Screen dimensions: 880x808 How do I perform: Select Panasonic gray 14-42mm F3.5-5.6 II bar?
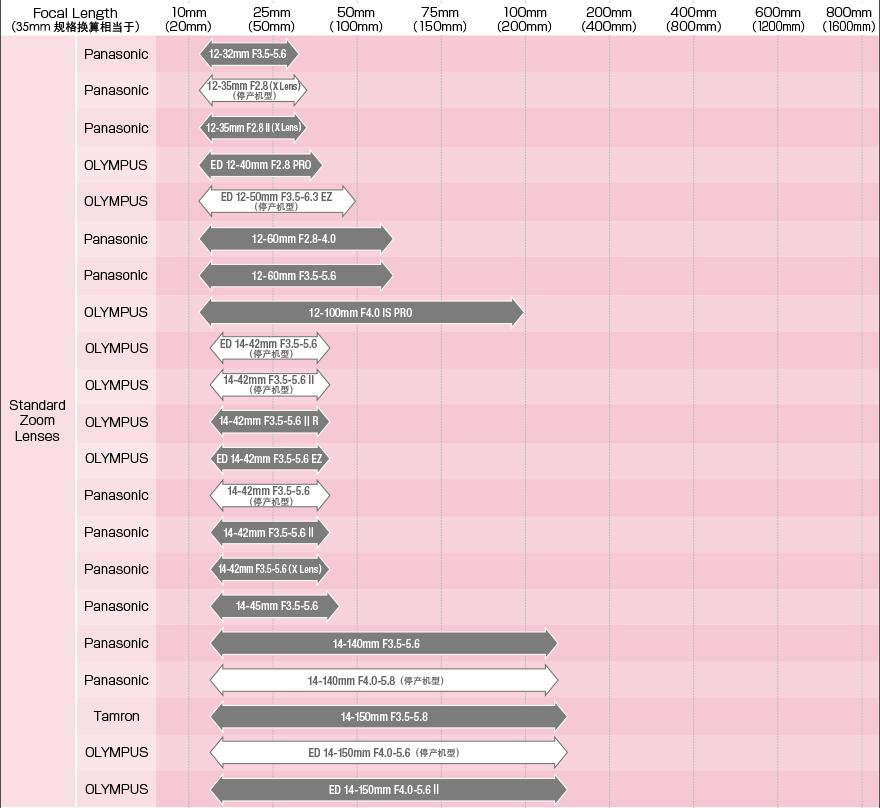(x=270, y=532)
